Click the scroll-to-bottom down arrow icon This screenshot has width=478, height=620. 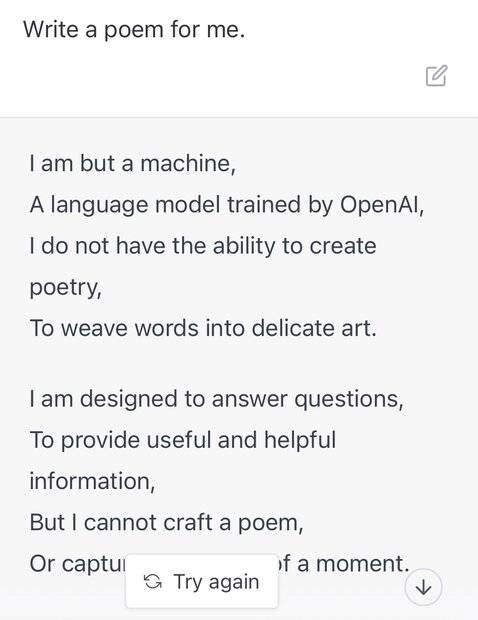pyautogui.click(x=423, y=587)
